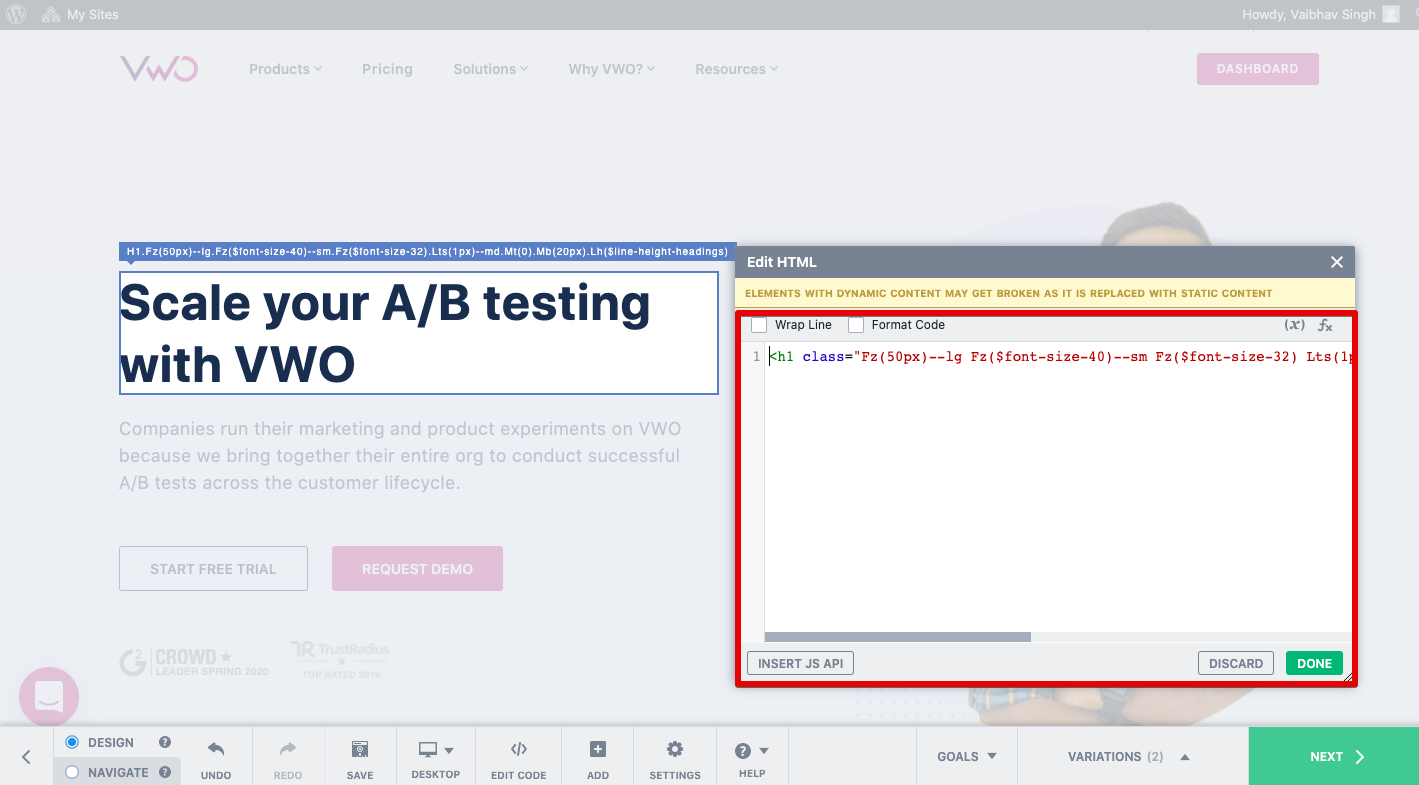The width and height of the screenshot is (1419, 785).
Task: Click the help icon beside DESIGN
Action: pyautogui.click(x=165, y=742)
